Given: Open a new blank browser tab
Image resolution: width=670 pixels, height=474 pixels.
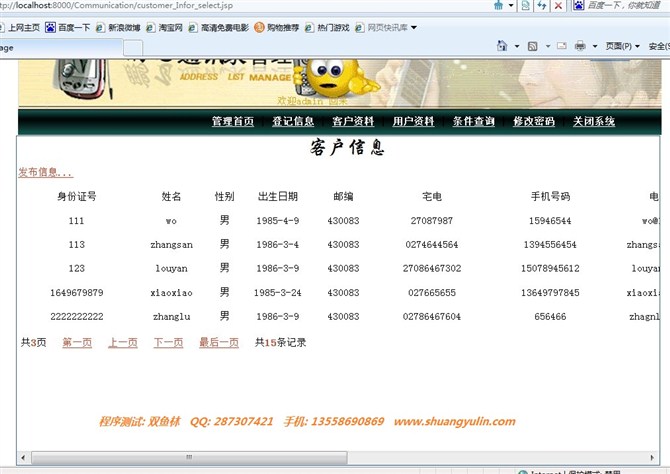Looking at the screenshot, I should coord(133,48).
